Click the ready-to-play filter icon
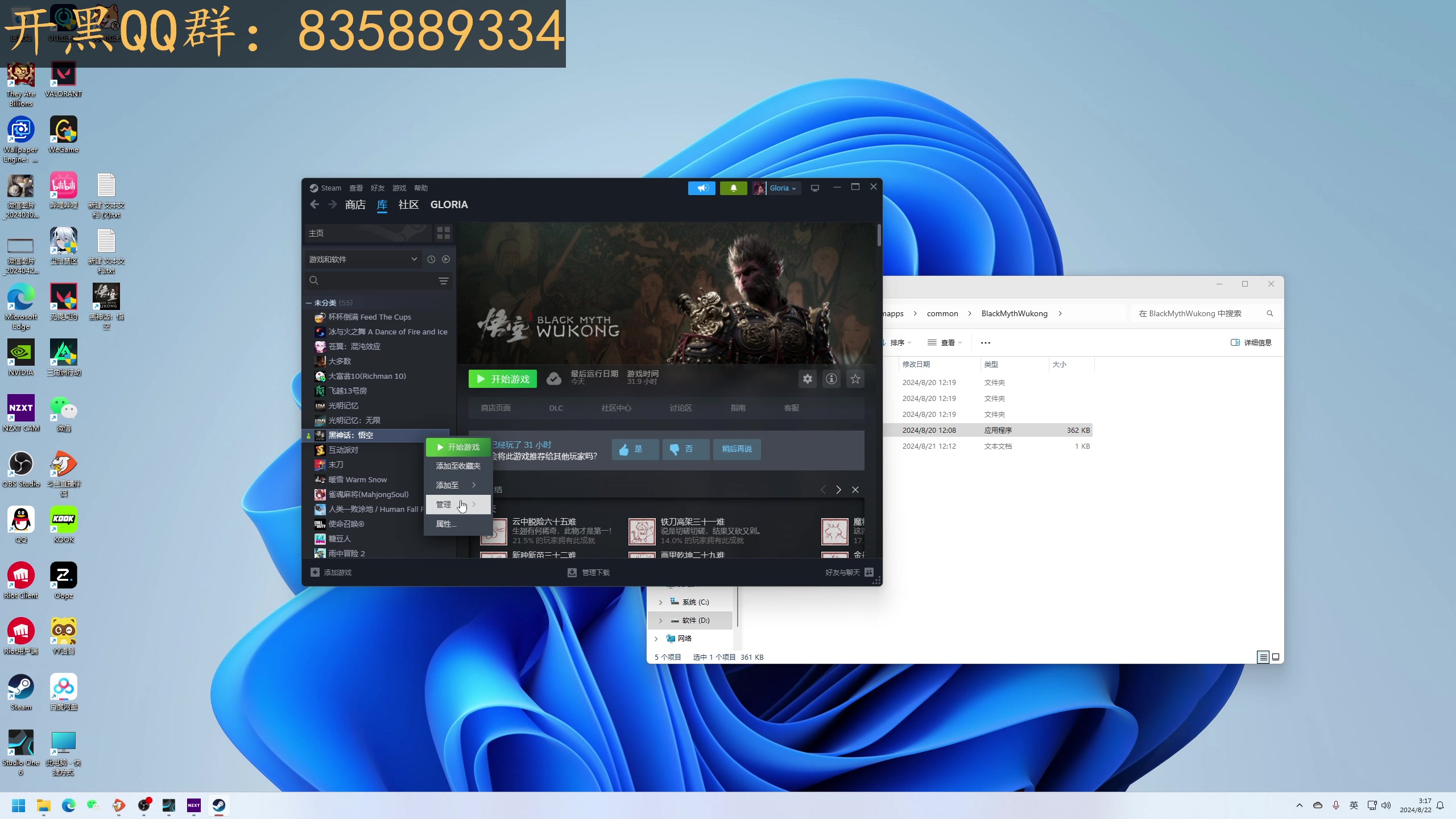 (446, 259)
